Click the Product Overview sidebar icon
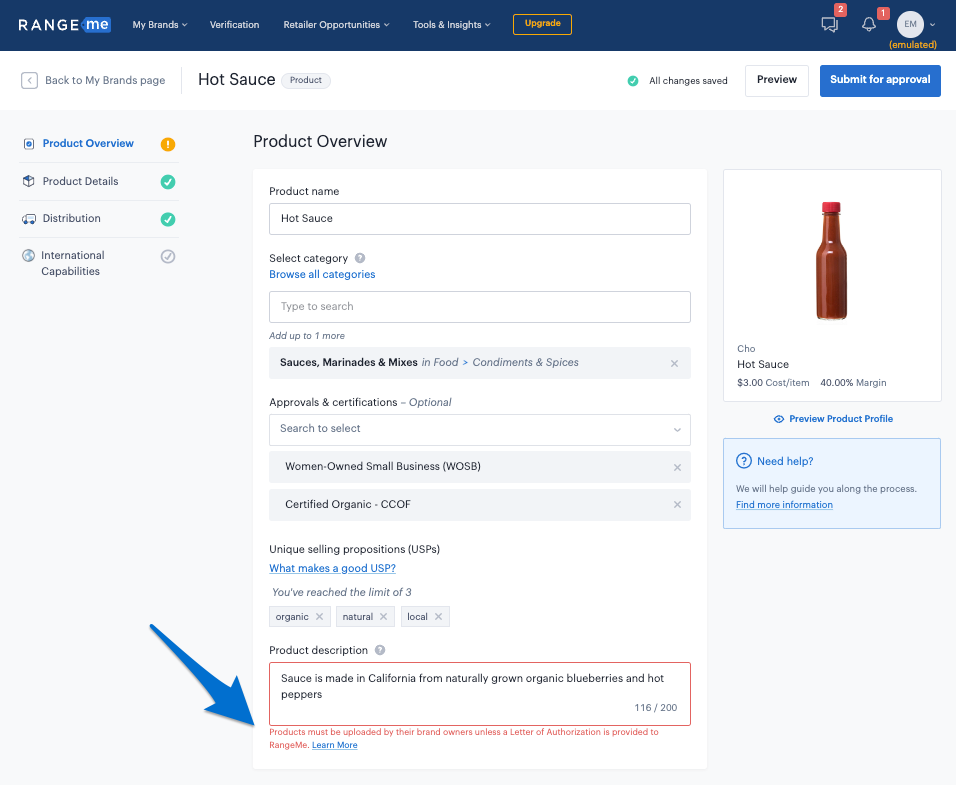This screenshot has width=956, height=785. tap(29, 144)
